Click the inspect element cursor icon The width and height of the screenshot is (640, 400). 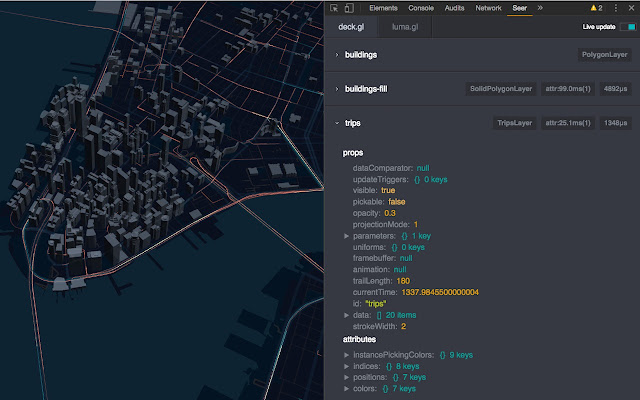336,7
